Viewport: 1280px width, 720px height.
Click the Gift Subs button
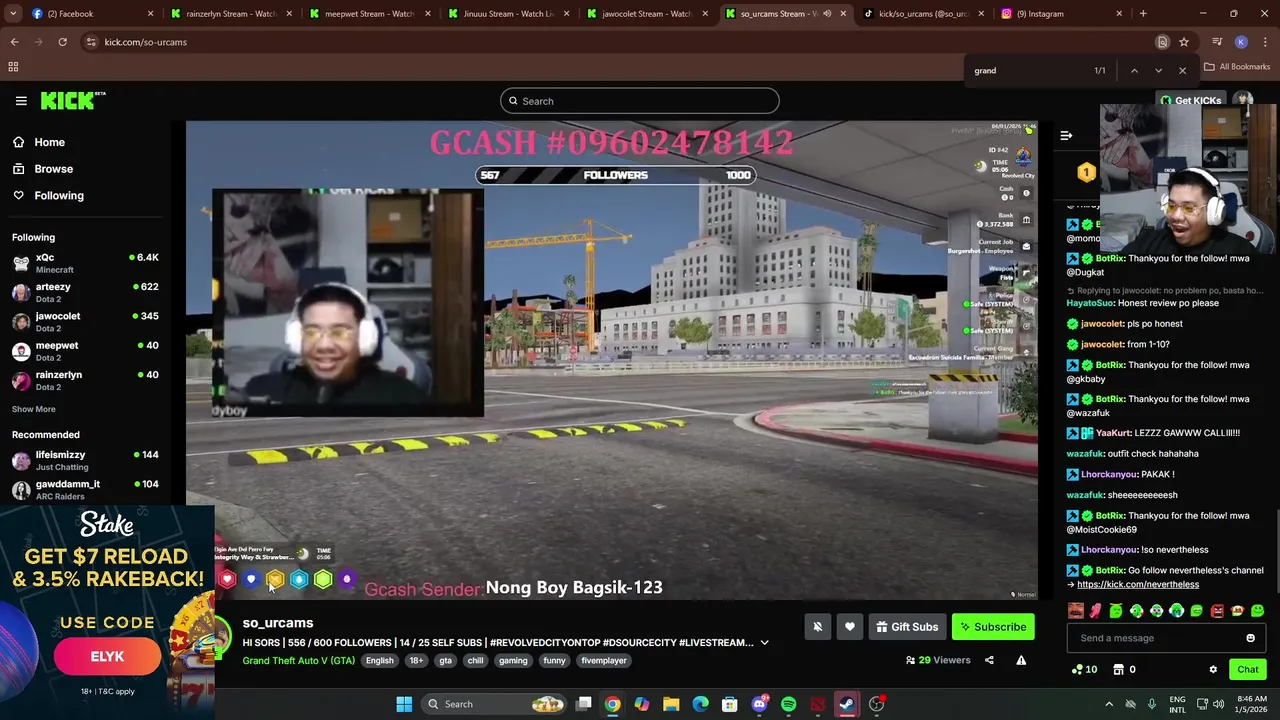[906, 627]
